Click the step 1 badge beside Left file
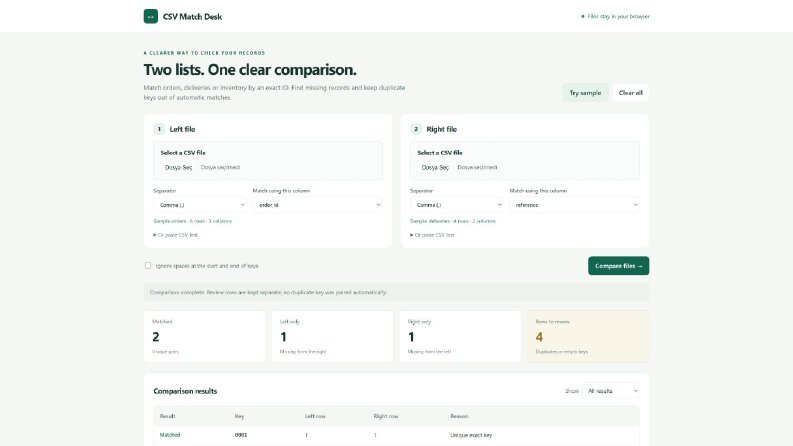Screen dimensions: 793x446 [x=159, y=129]
